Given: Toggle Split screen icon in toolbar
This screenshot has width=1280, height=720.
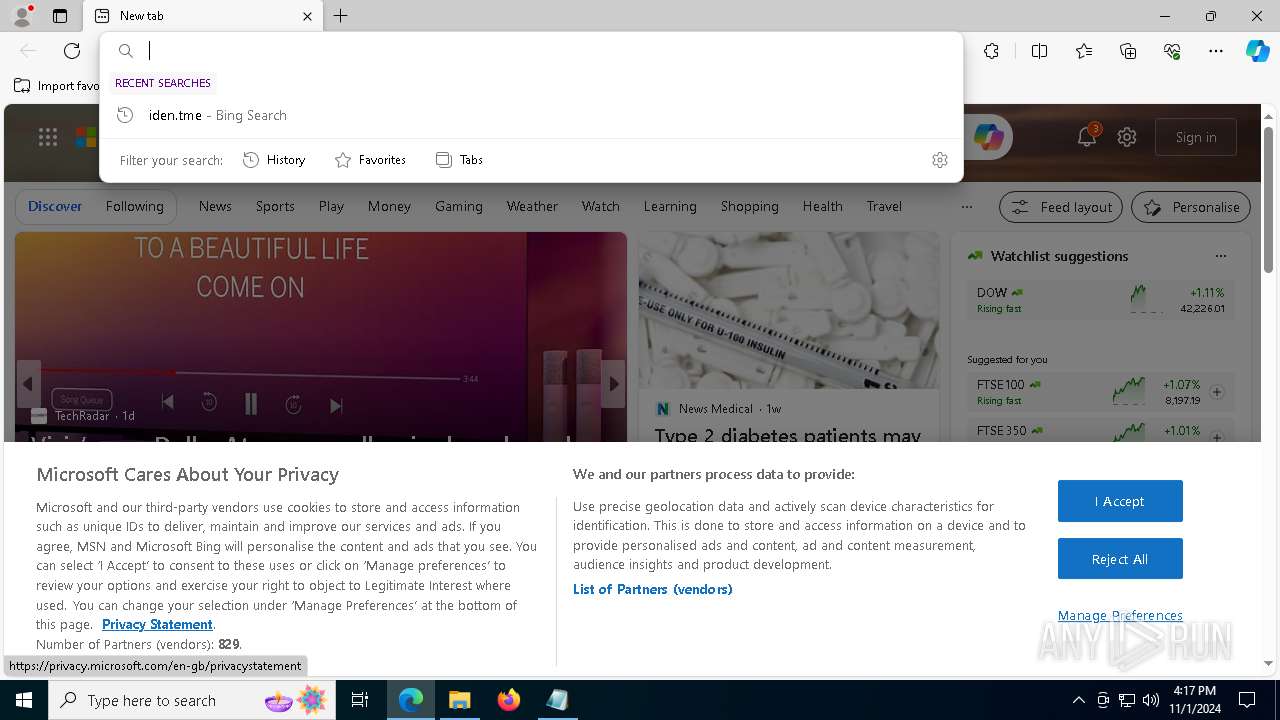Looking at the screenshot, I should click(1039, 51).
